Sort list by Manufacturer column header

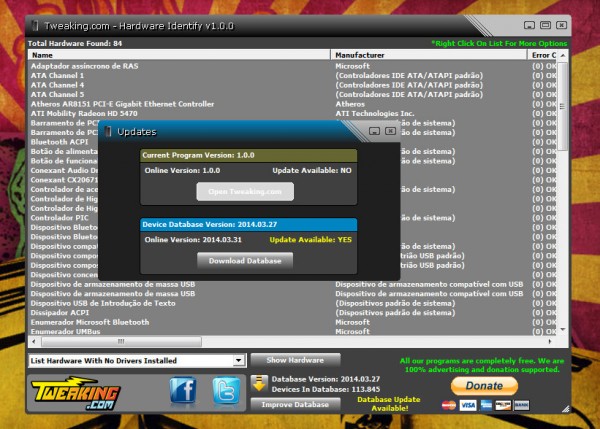point(429,55)
